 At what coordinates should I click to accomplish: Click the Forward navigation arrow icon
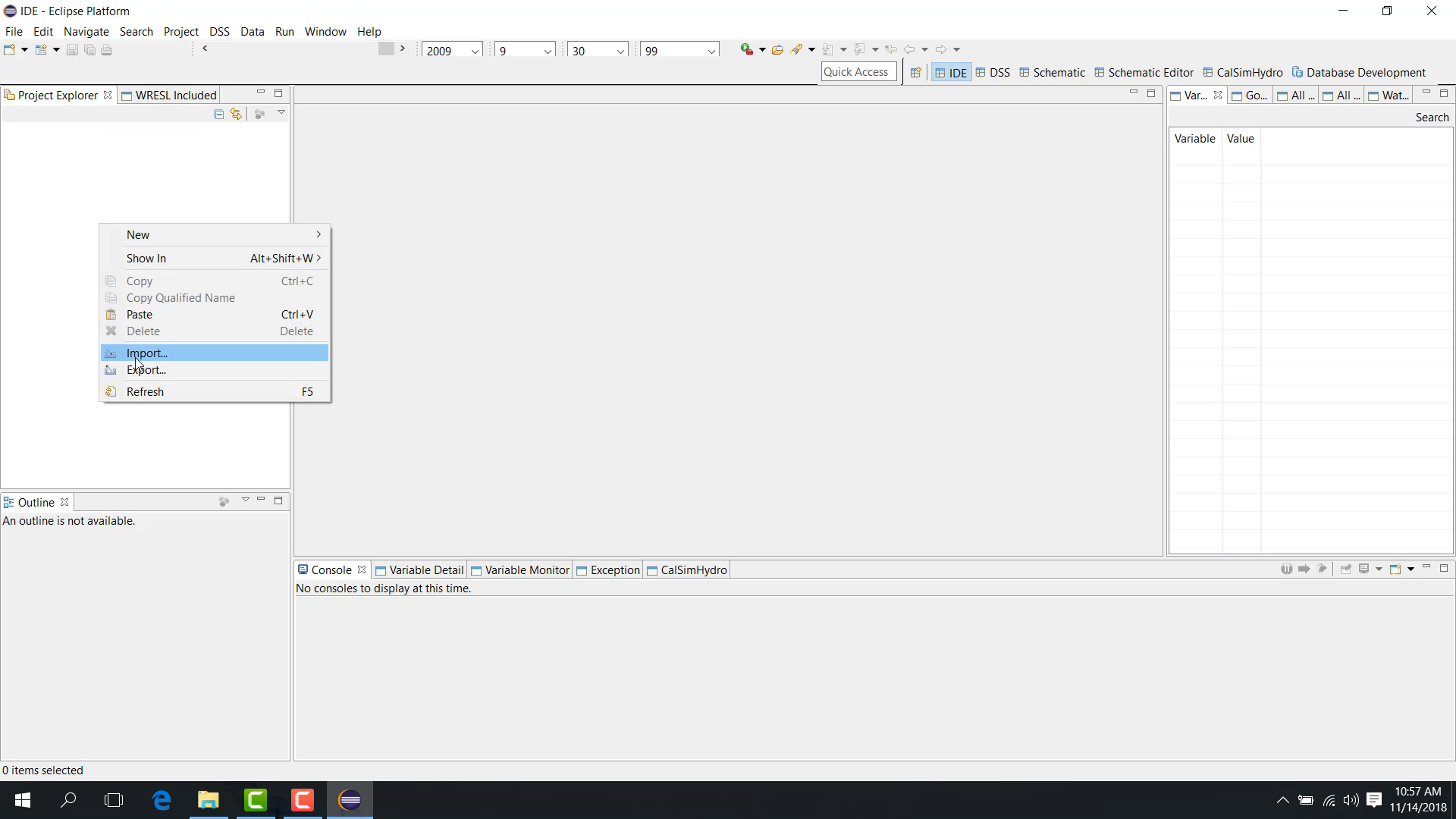tap(941, 49)
